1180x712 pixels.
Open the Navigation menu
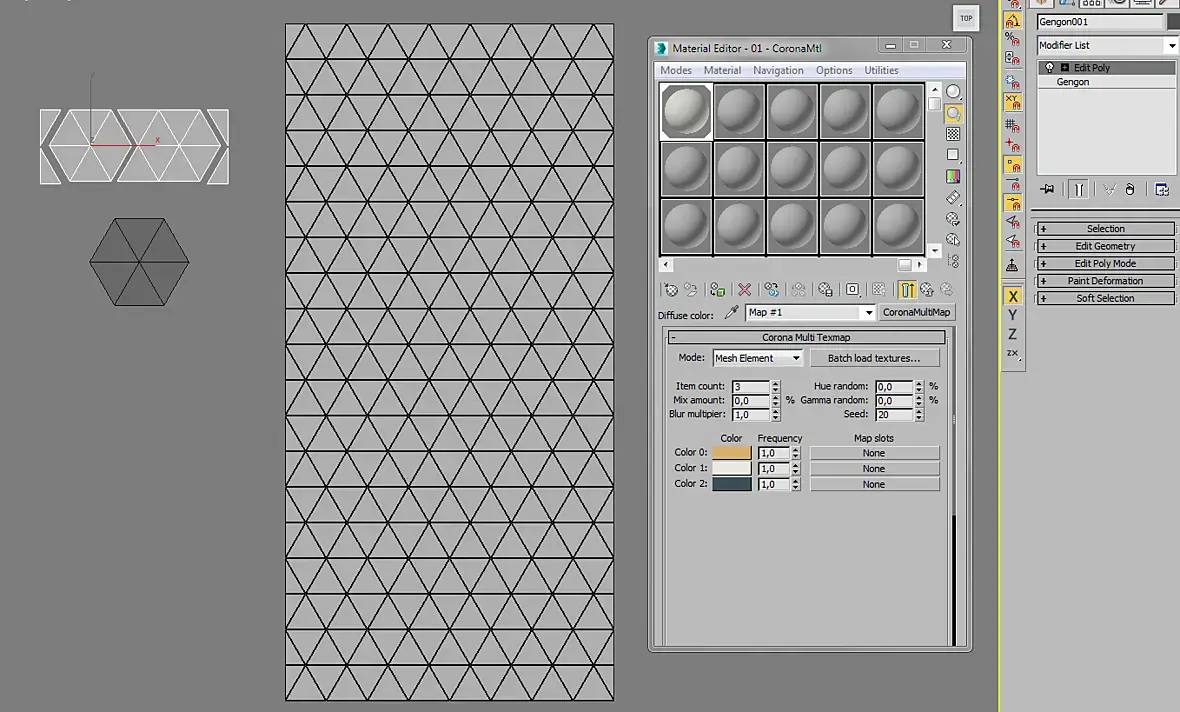tap(778, 70)
